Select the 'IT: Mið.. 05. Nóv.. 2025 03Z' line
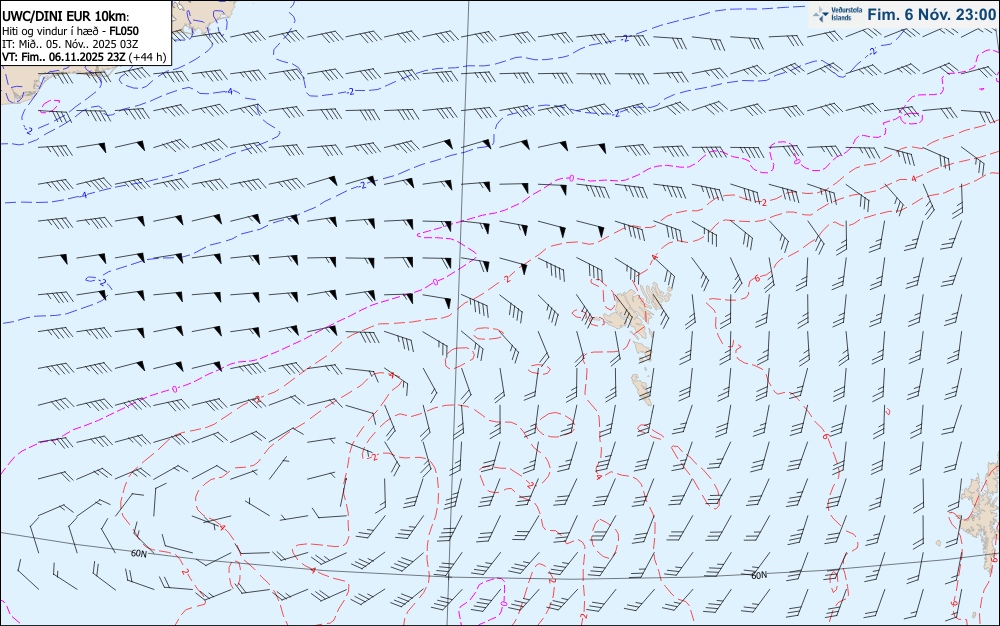Viewport: 1000px width, 626px height. pyautogui.click(x=70, y=44)
